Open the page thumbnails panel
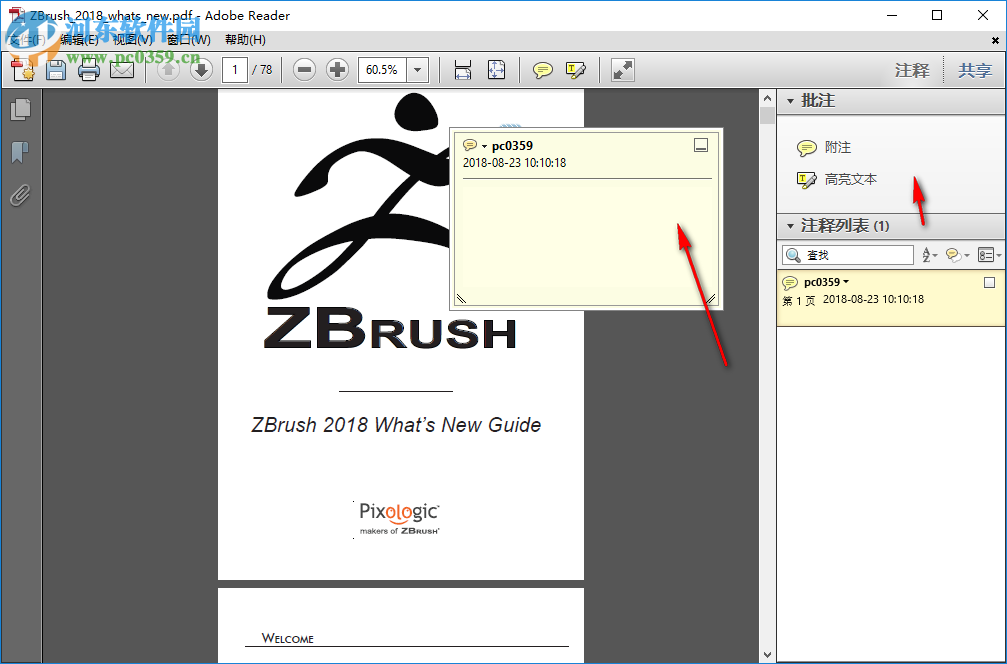Screen dimensions: 1007x664 [20, 108]
